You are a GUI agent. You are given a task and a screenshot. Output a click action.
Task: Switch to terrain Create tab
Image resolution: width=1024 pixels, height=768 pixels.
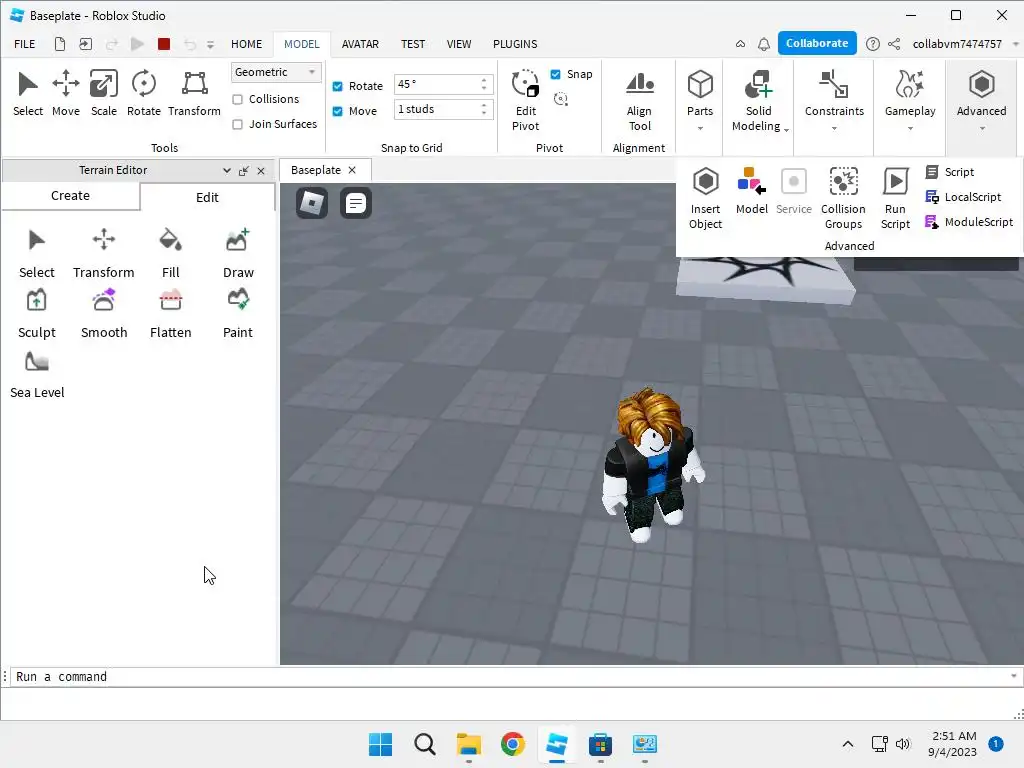click(x=71, y=196)
